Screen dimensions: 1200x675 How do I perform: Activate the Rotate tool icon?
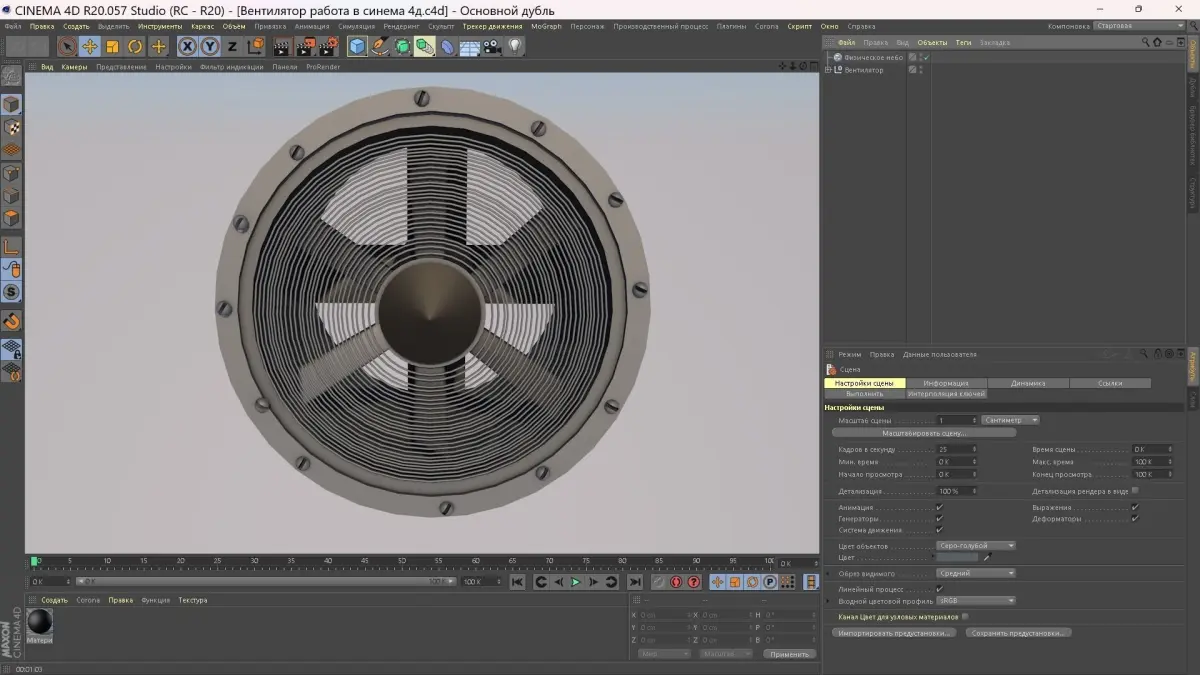coord(135,46)
